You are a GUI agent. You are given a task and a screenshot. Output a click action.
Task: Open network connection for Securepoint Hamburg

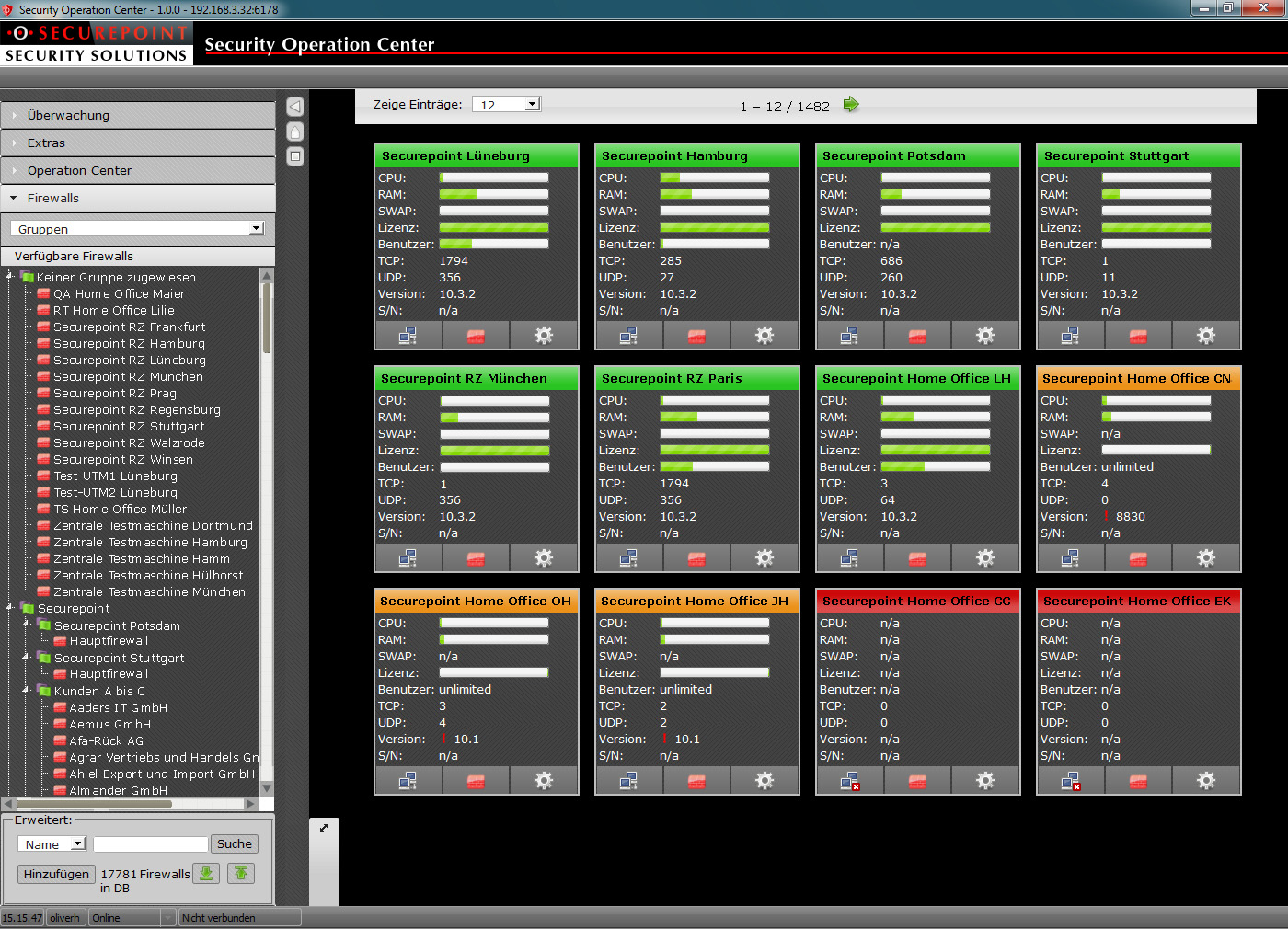coord(628,336)
